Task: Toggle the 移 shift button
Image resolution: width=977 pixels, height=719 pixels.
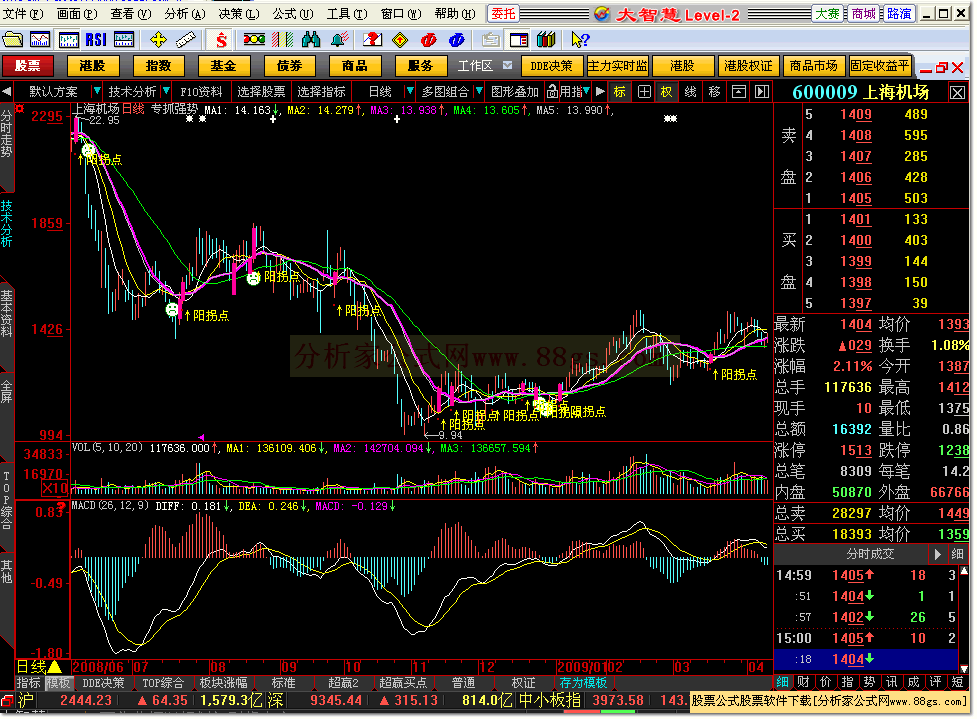Action: [x=714, y=92]
